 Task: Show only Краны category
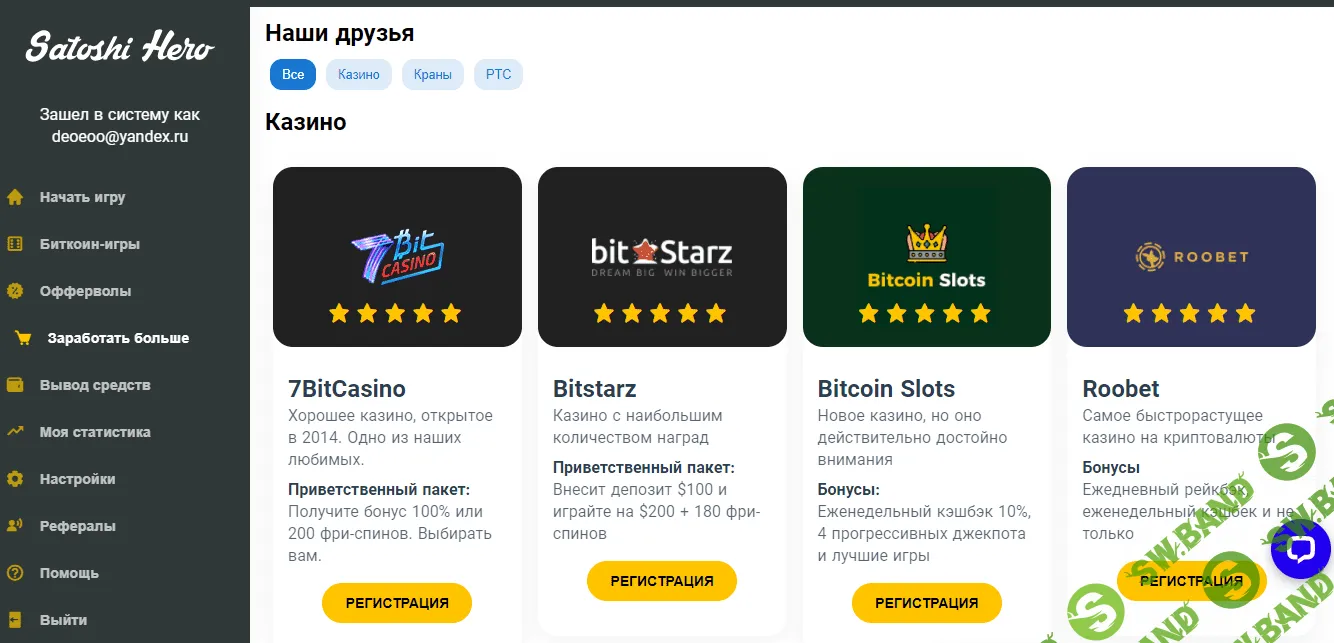click(433, 75)
